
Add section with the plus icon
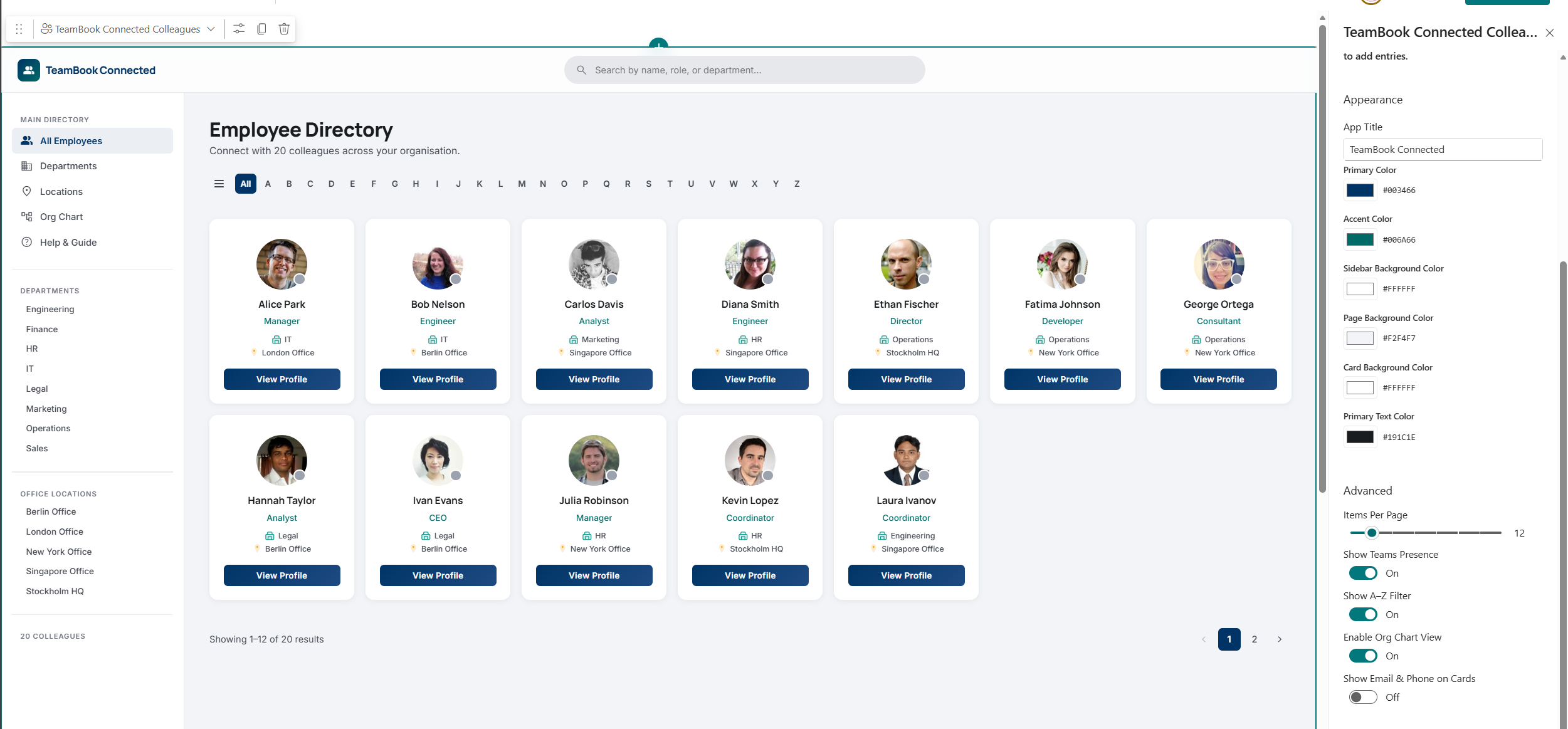pos(658,45)
